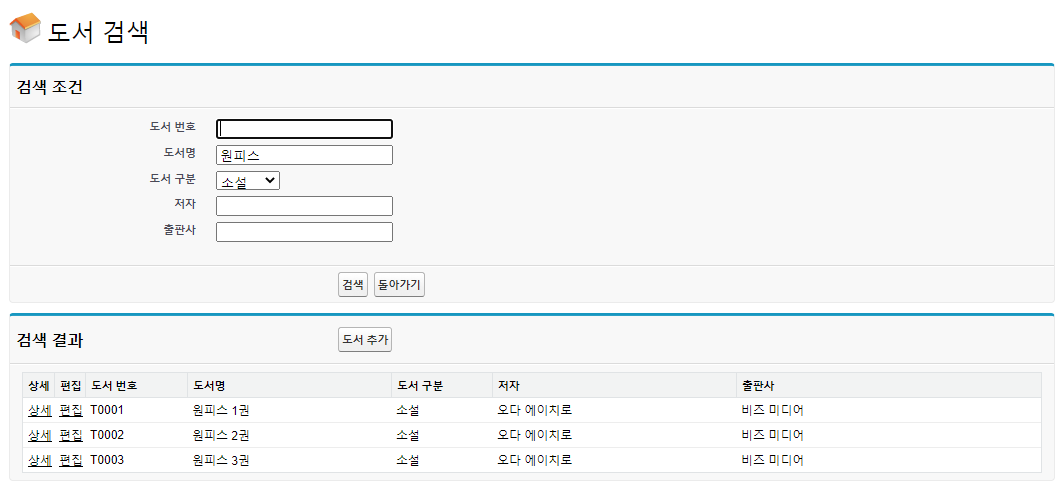Click the 돌아가기 button

(399, 284)
